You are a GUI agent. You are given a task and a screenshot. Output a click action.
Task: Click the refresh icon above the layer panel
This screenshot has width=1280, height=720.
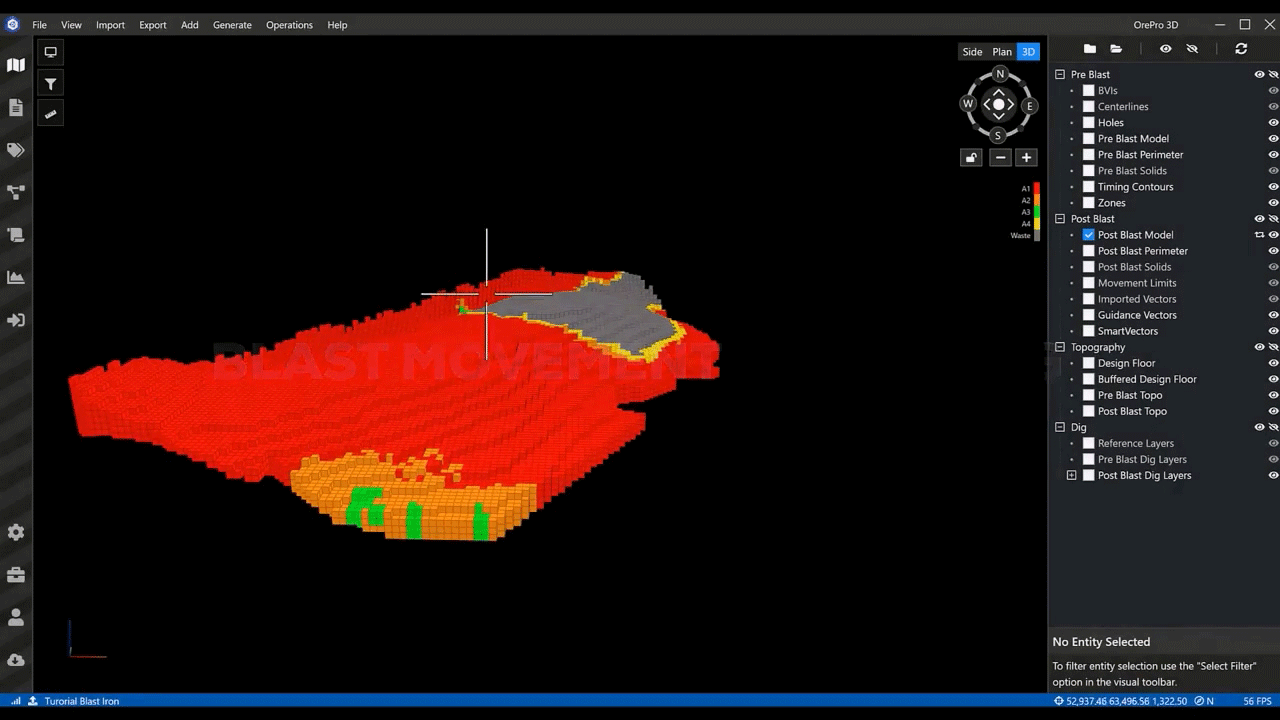pos(1241,48)
